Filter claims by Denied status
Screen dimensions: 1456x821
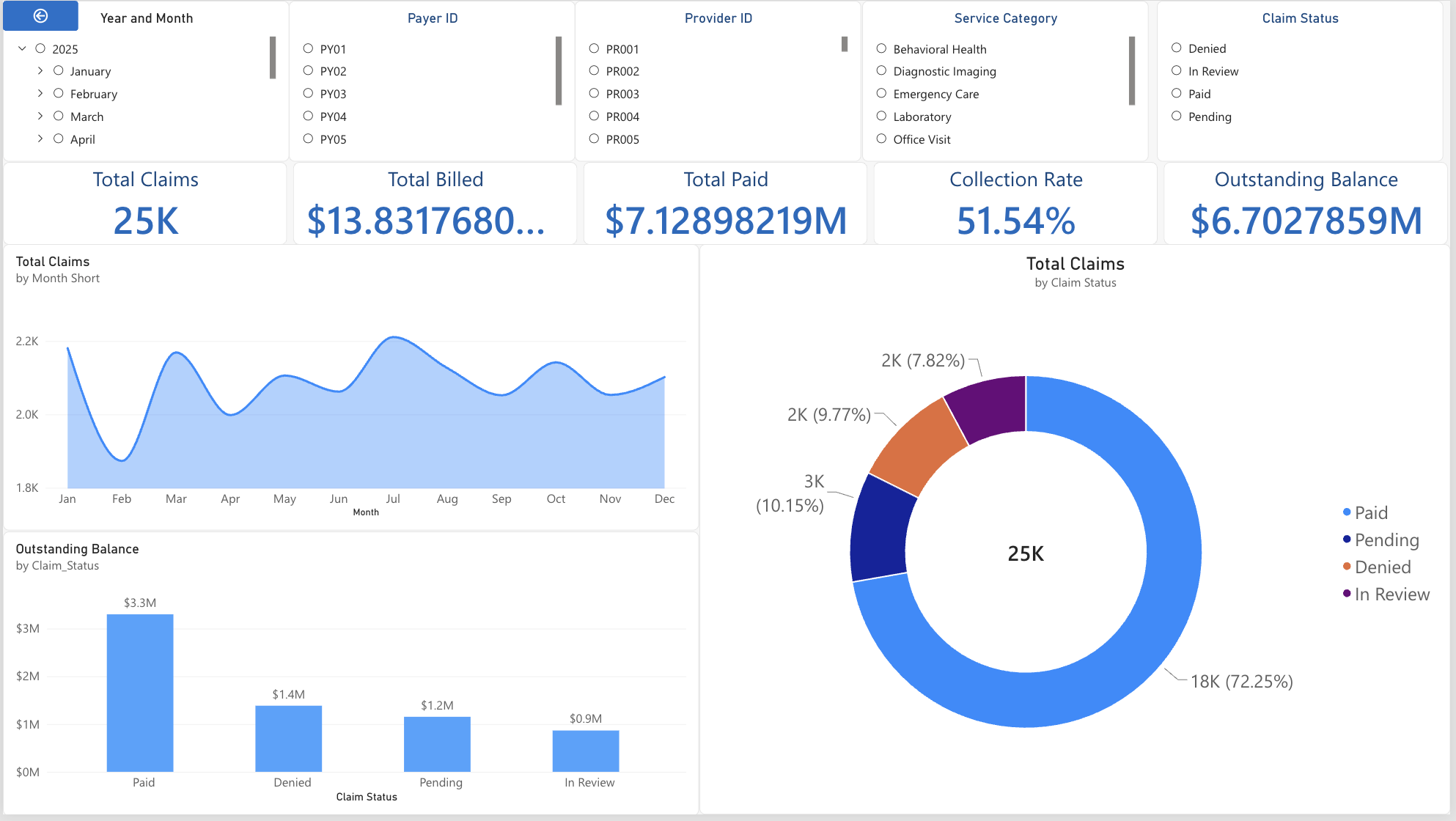pos(1176,48)
